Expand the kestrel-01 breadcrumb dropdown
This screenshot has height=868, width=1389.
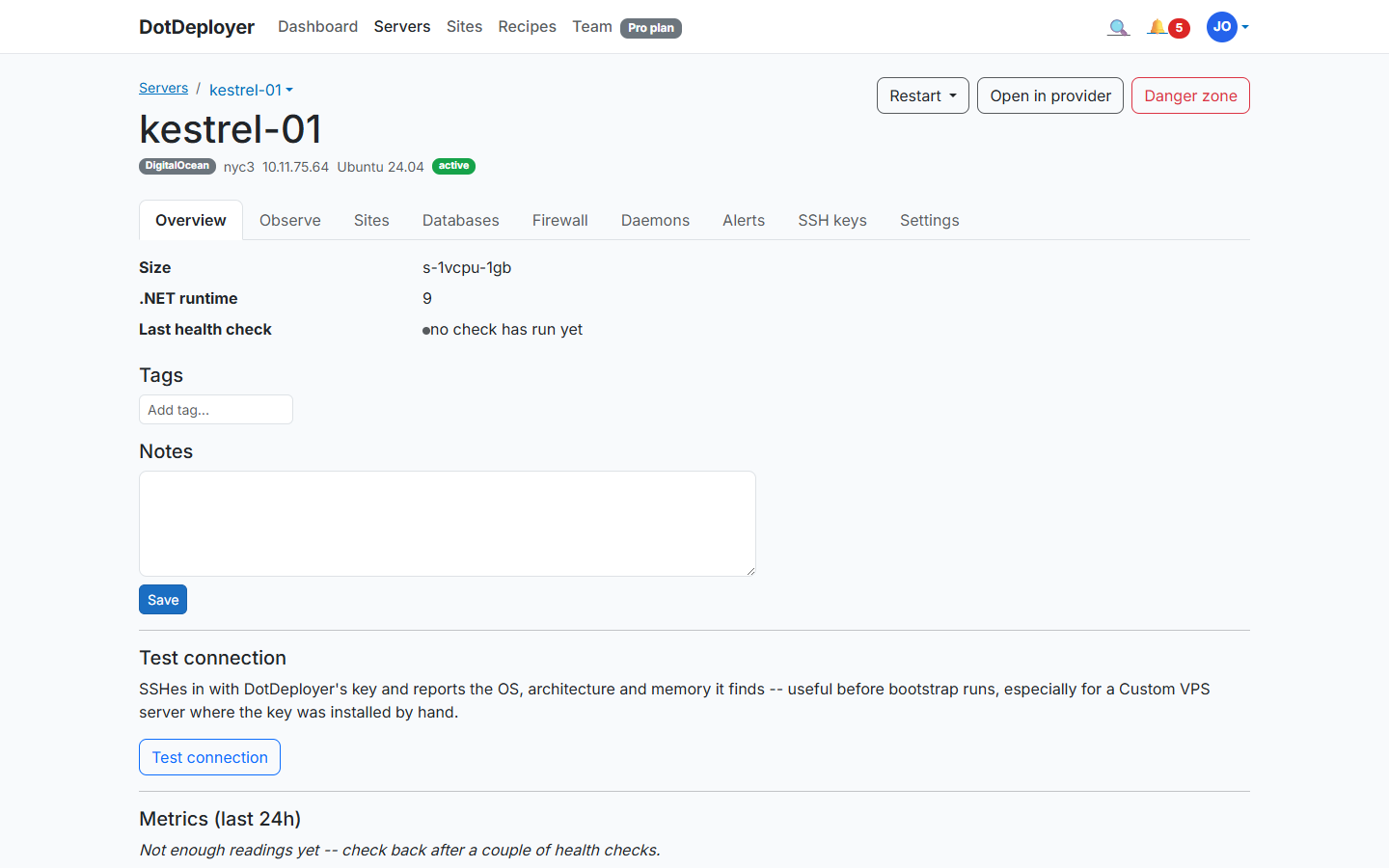tap(251, 90)
